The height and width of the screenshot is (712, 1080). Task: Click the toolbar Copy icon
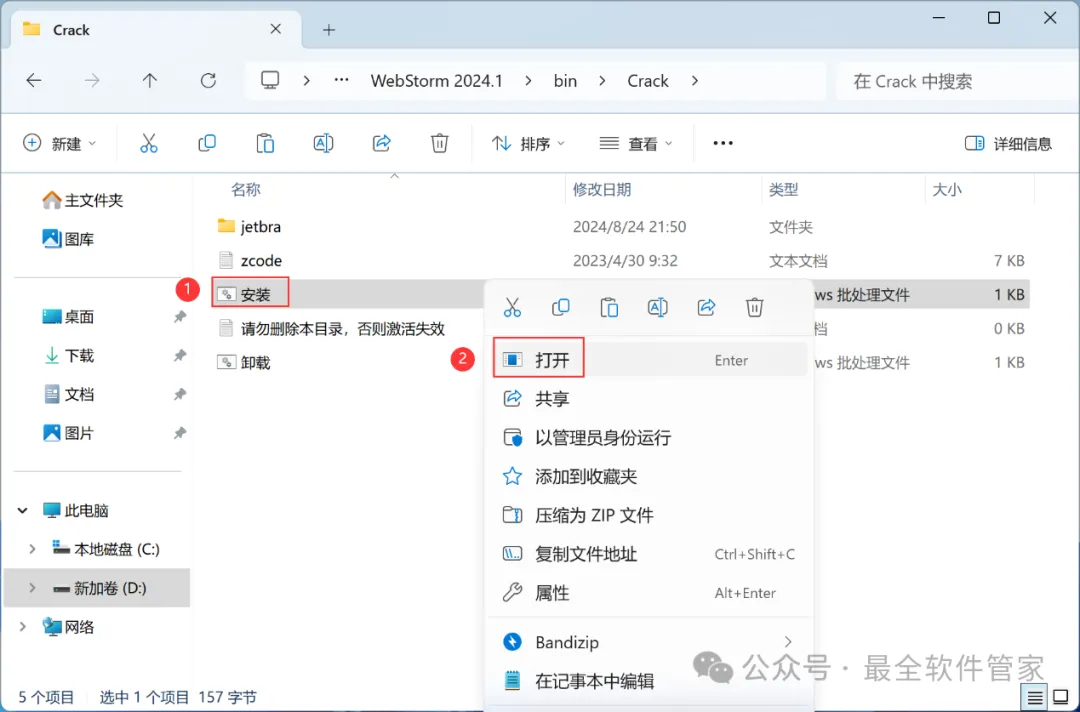(x=207, y=143)
